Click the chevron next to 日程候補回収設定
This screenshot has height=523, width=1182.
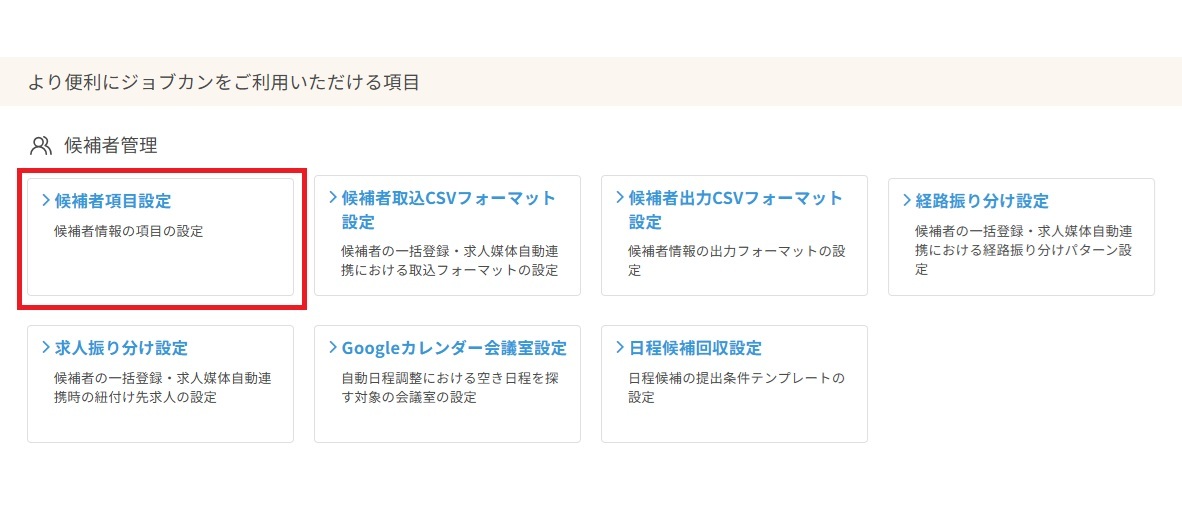620,348
